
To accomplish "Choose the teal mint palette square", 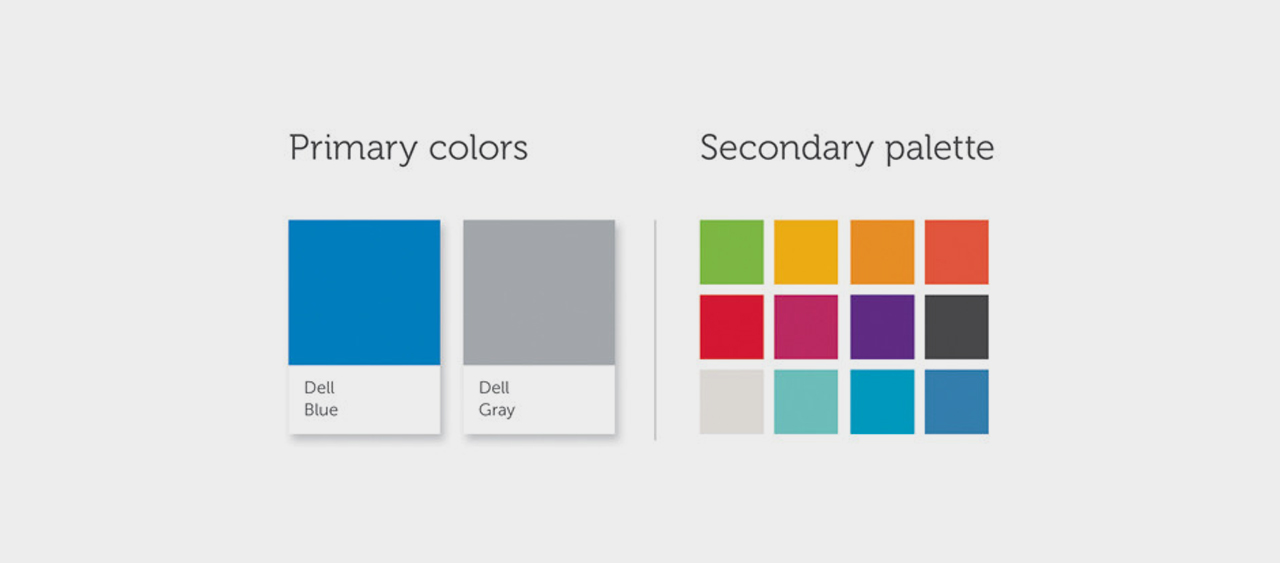I will click(806, 402).
